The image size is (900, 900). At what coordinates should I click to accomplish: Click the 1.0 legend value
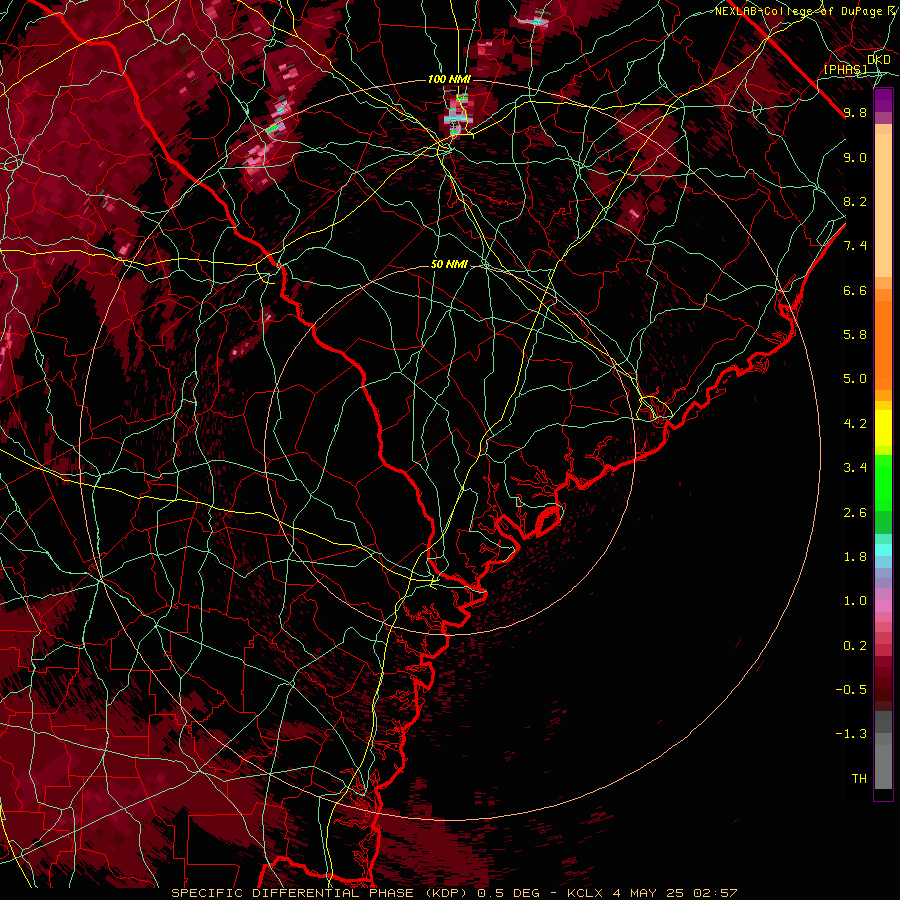(855, 601)
